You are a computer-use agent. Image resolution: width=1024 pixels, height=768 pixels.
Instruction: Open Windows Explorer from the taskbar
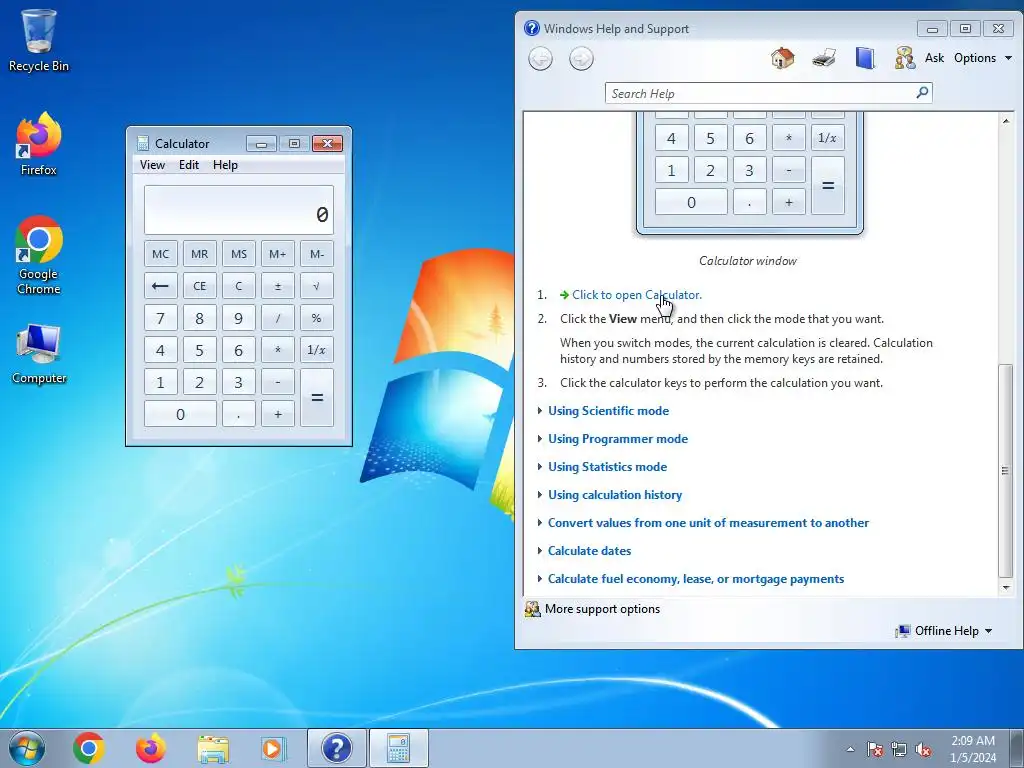coord(213,748)
